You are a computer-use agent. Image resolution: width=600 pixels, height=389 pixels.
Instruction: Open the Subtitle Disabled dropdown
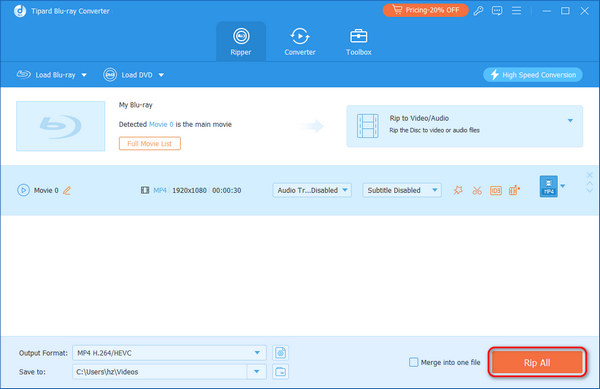[402, 190]
